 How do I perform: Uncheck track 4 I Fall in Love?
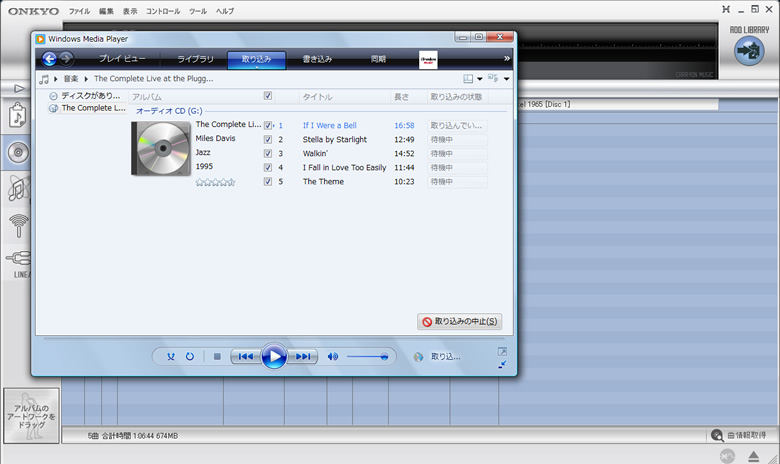pos(268,167)
